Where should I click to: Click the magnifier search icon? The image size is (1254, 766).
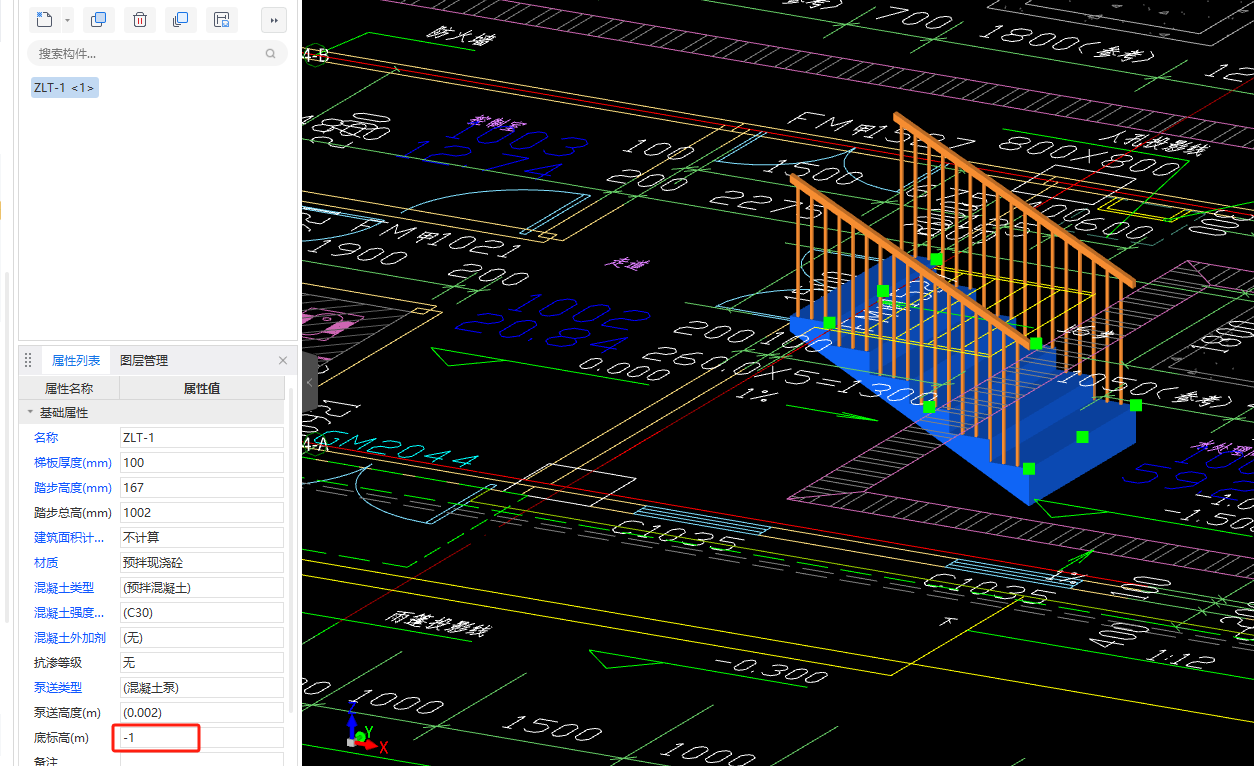(270, 53)
